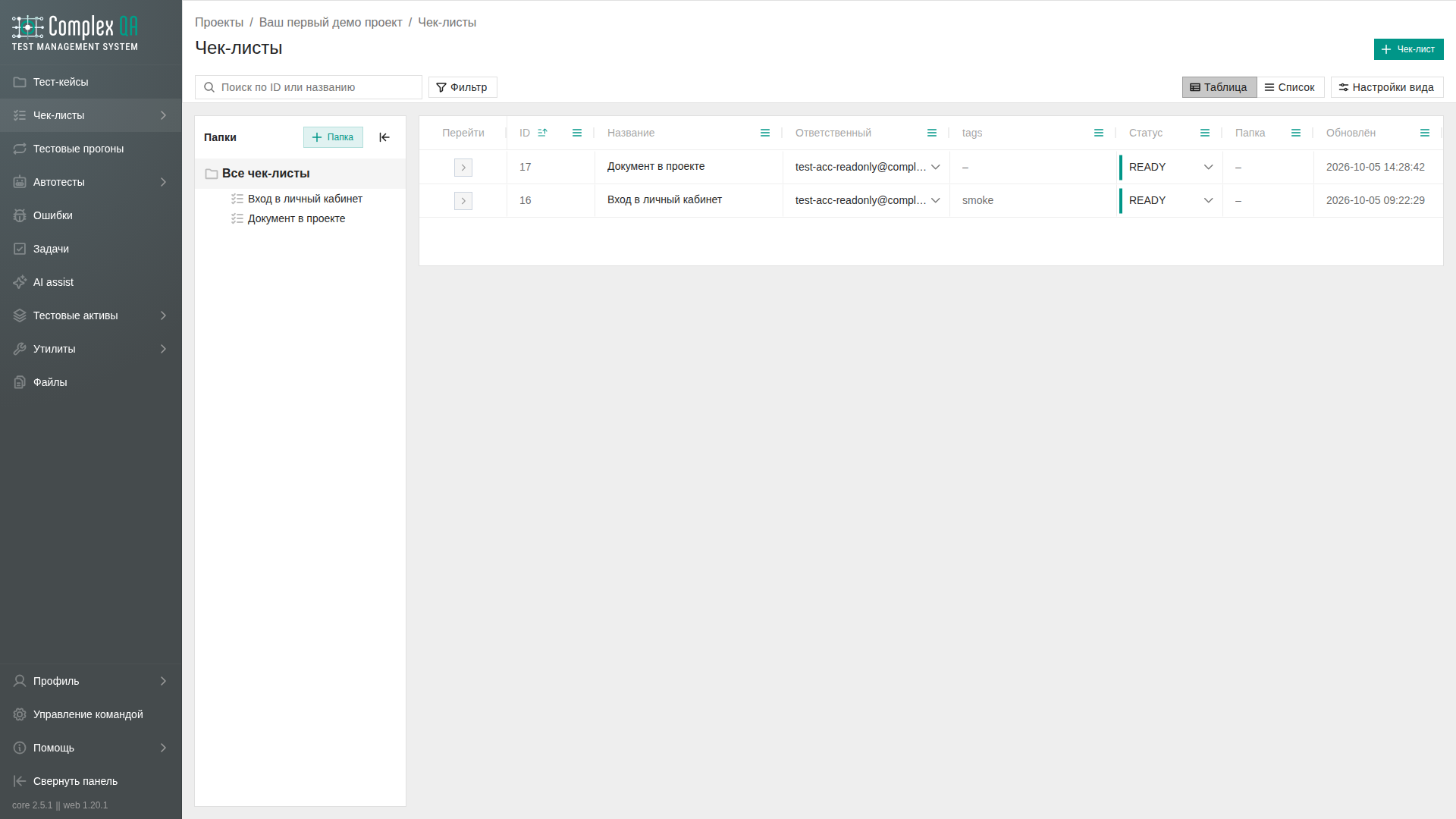The image size is (1456, 819).
Task: Open the ID column menu icon
Action: (x=577, y=133)
